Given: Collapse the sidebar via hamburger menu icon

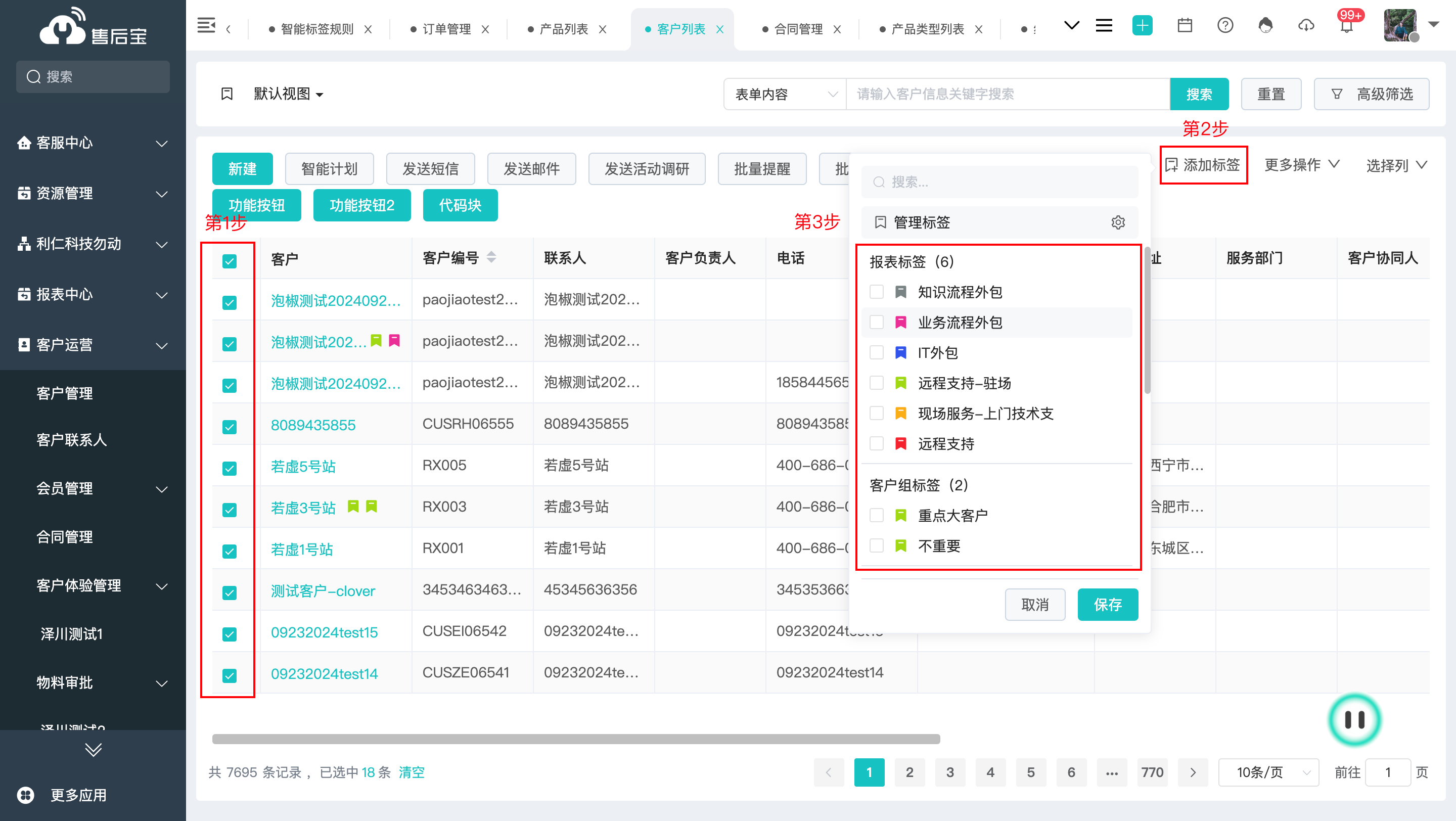Looking at the screenshot, I should tap(206, 25).
